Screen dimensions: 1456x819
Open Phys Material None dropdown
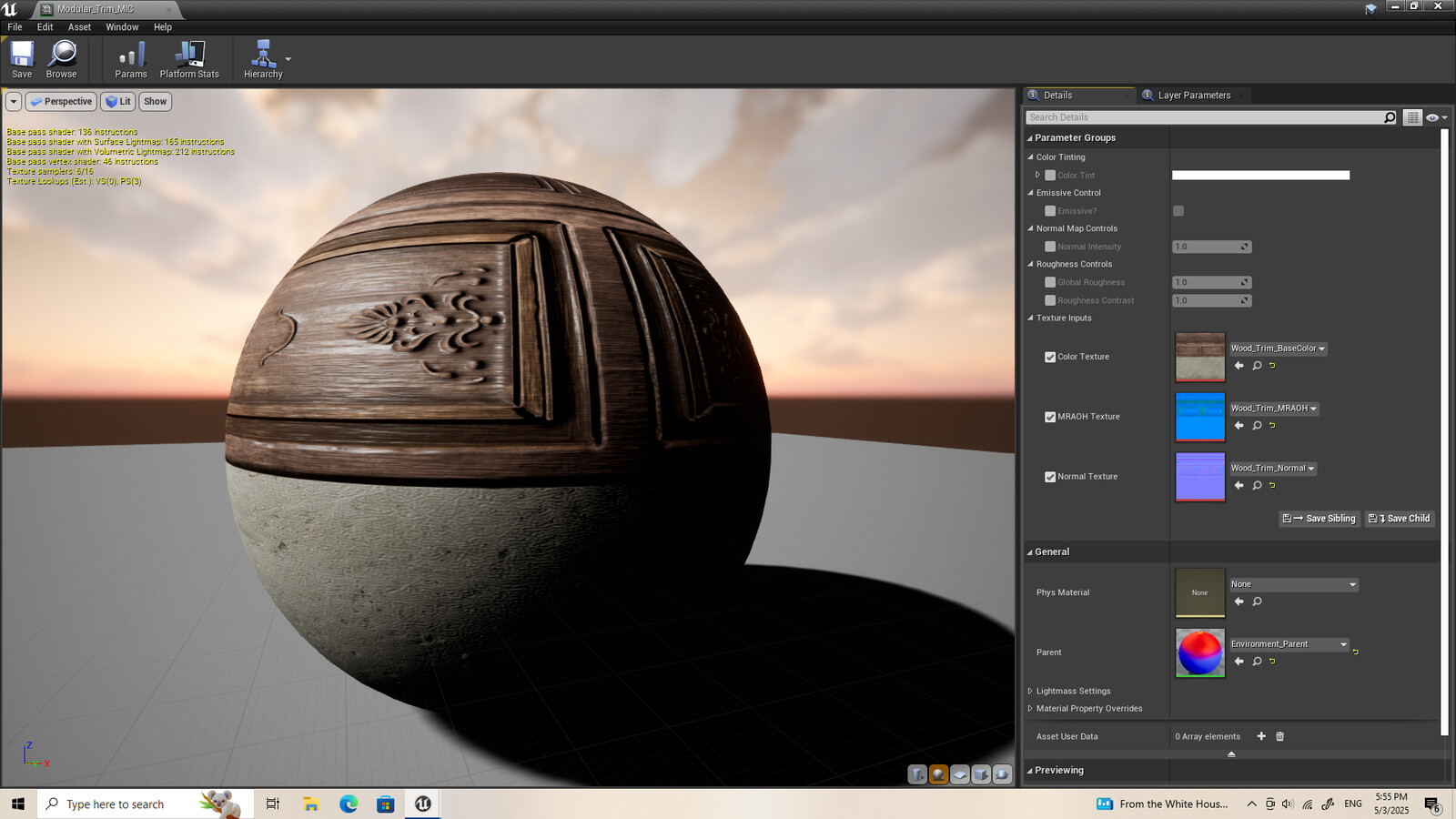(1294, 584)
